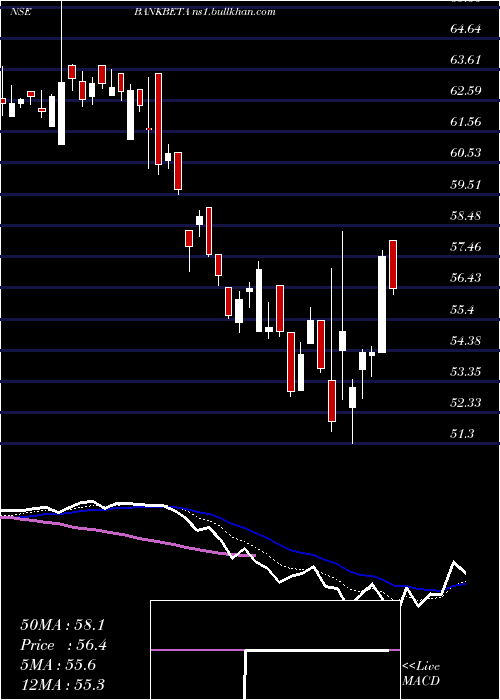
Task: Click the NSE exchange label
Action: 20,12
